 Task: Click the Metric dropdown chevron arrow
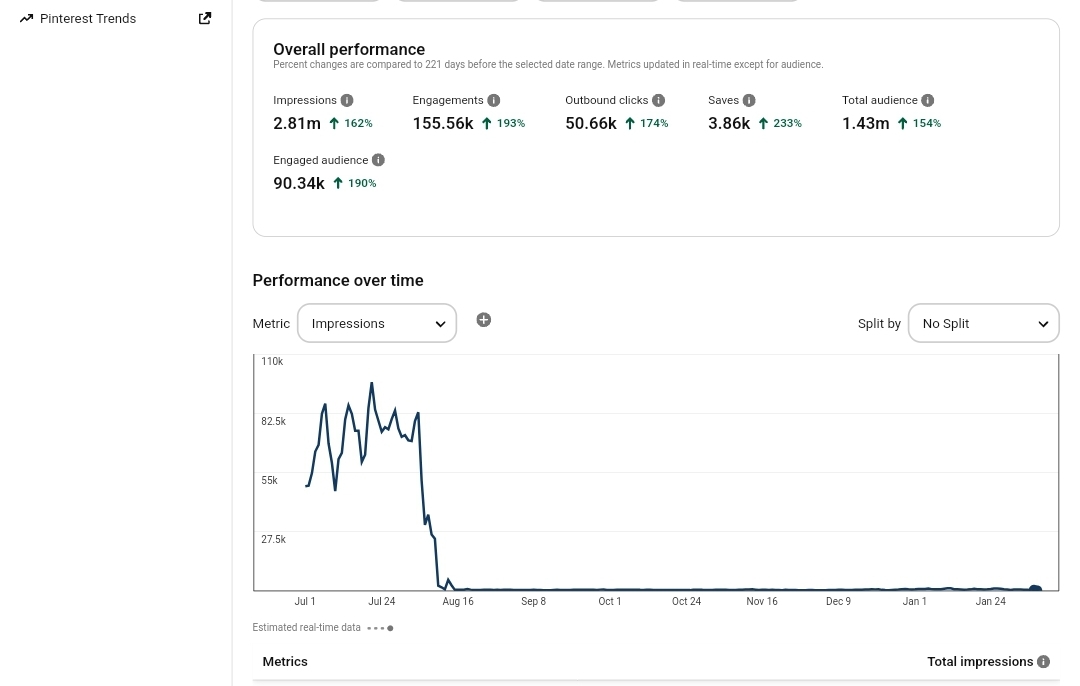(440, 324)
